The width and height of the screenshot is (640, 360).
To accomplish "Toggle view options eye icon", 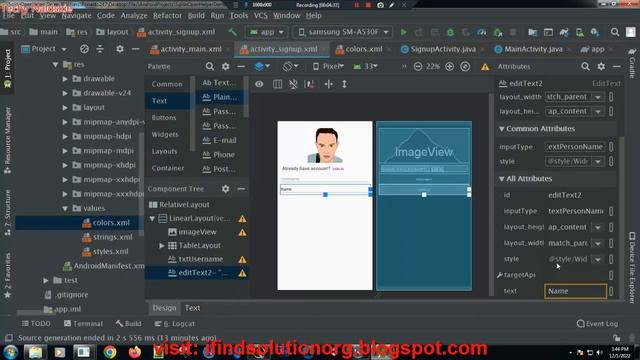I will tap(259, 84).
